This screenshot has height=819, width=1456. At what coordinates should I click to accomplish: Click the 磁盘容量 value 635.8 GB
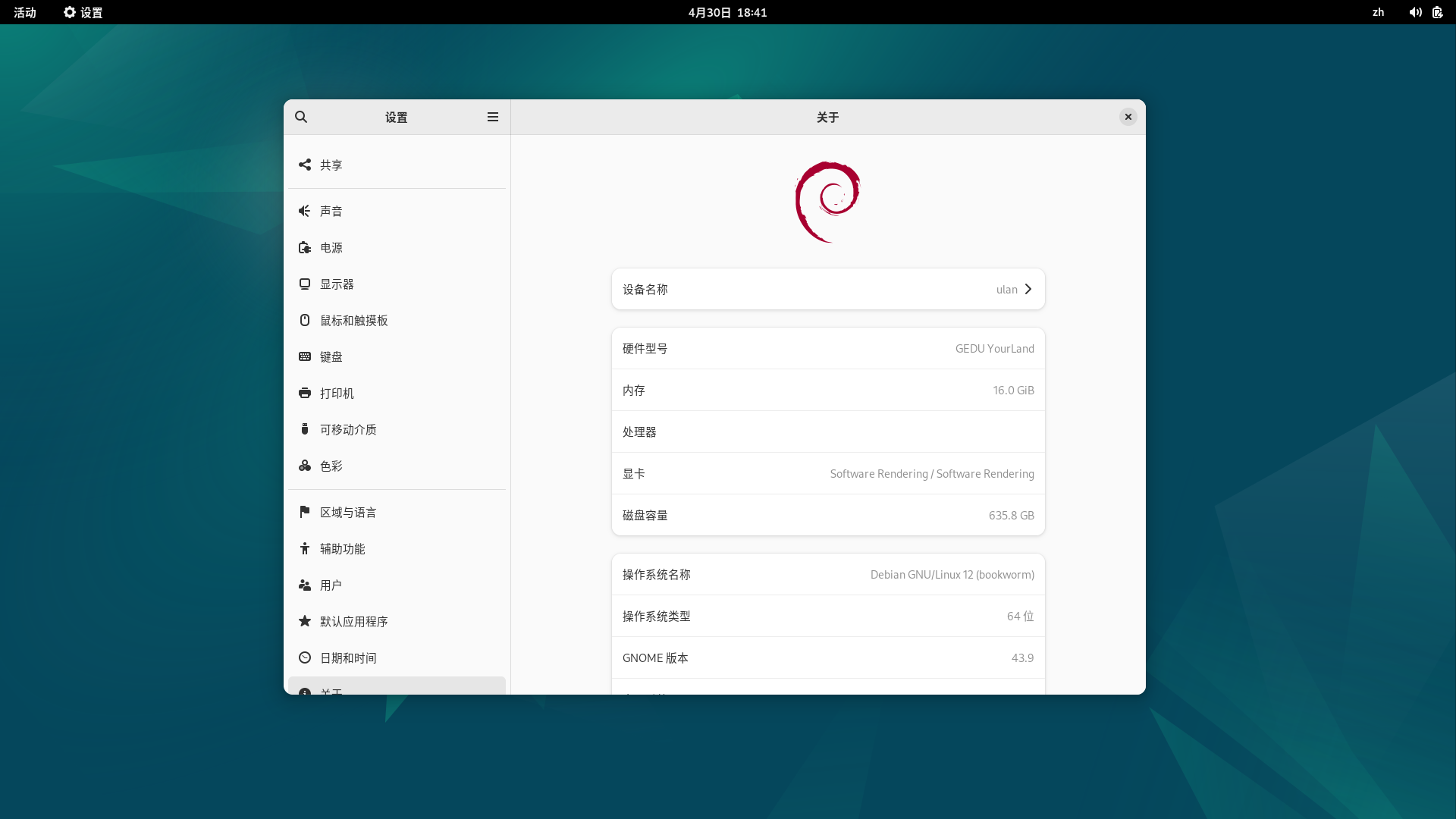(1012, 515)
